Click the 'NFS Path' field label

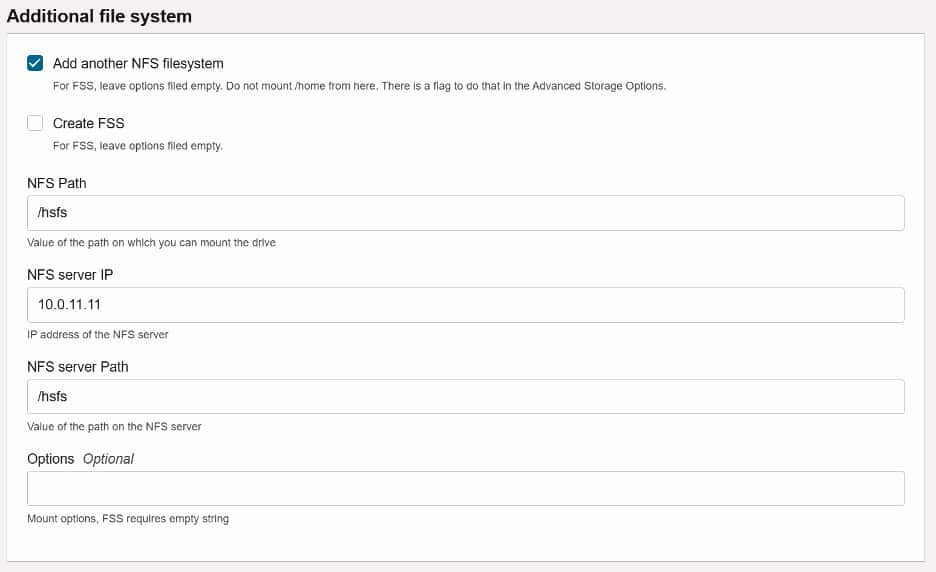coord(57,183)
